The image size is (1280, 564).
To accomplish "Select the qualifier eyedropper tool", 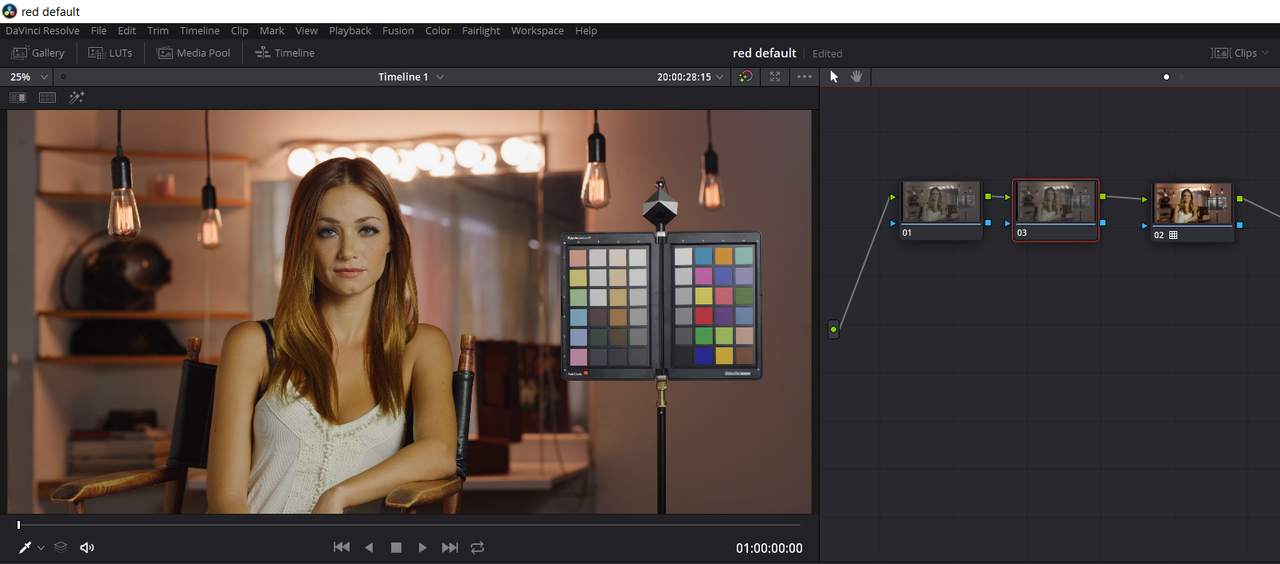I will pyautogui.click(x=25, y=547).
